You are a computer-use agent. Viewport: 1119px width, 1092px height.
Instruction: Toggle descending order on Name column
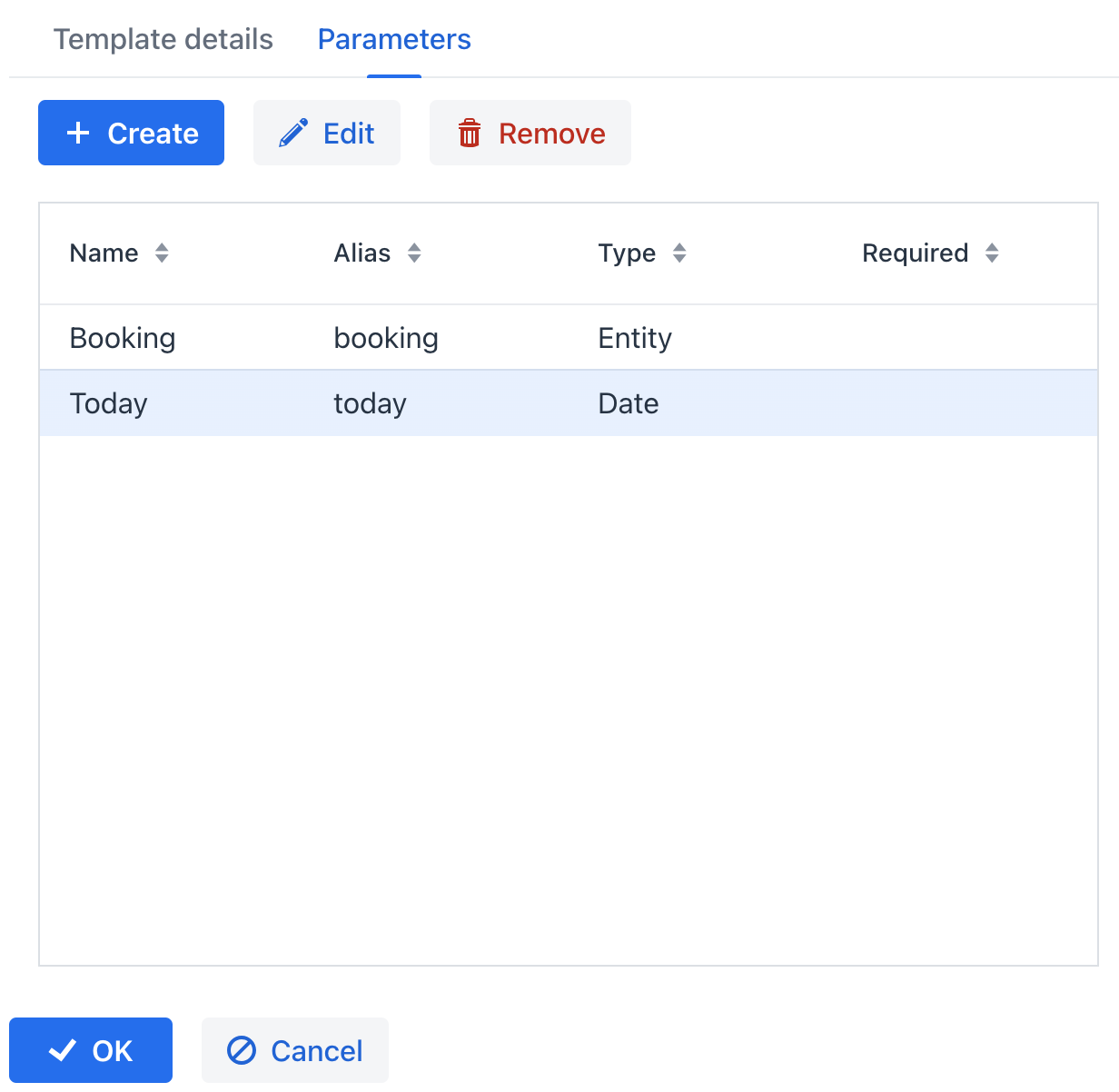(x=162, y=258)
